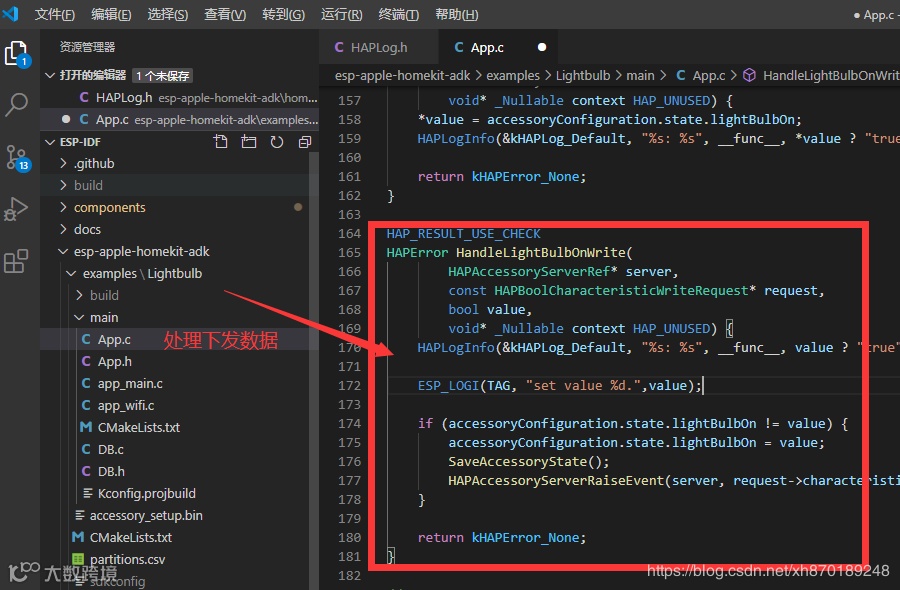The width and height of the screenshot is (900, 590).
Task: Switch to the HAPLog.h editor tab
Action: click(x=378, y=47)
